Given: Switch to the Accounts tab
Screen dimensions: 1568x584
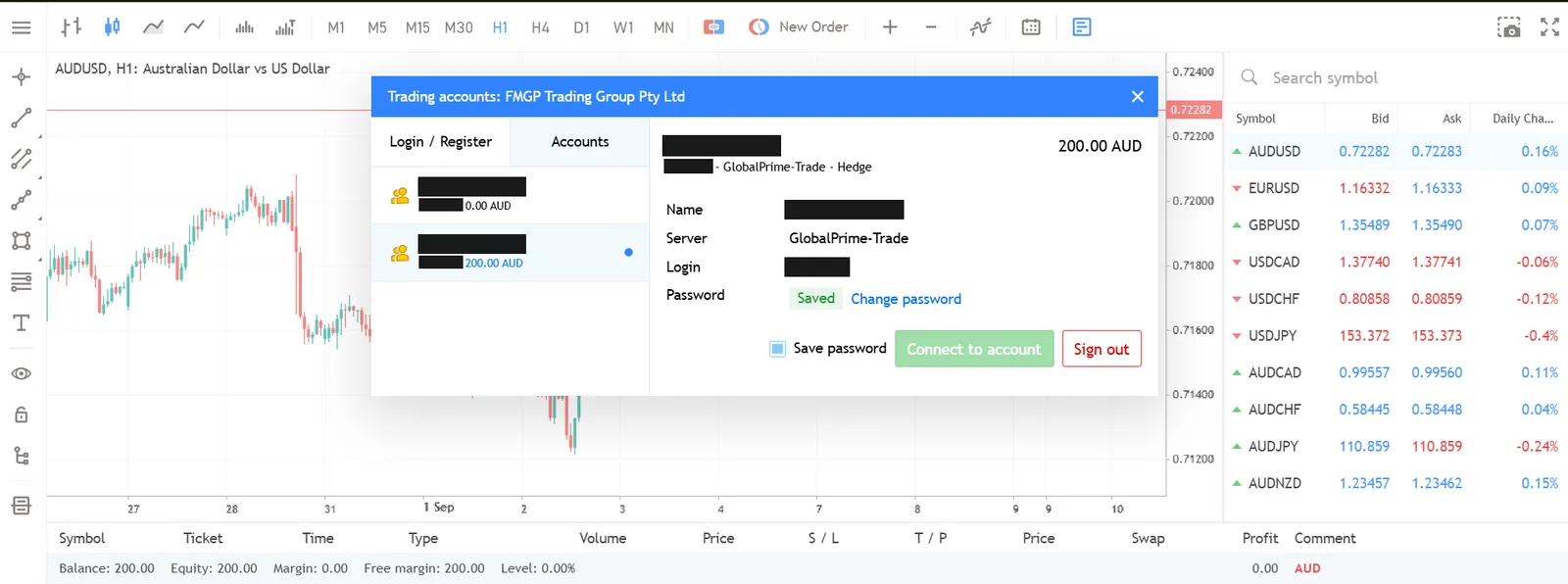Looking at the screenshot, I should [580, 142].
